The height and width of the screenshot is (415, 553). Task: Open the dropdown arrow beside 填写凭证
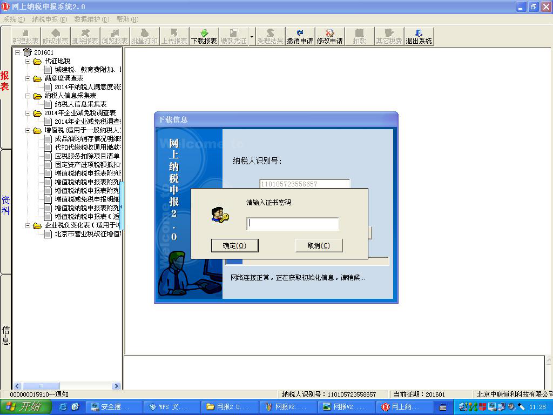252,36
